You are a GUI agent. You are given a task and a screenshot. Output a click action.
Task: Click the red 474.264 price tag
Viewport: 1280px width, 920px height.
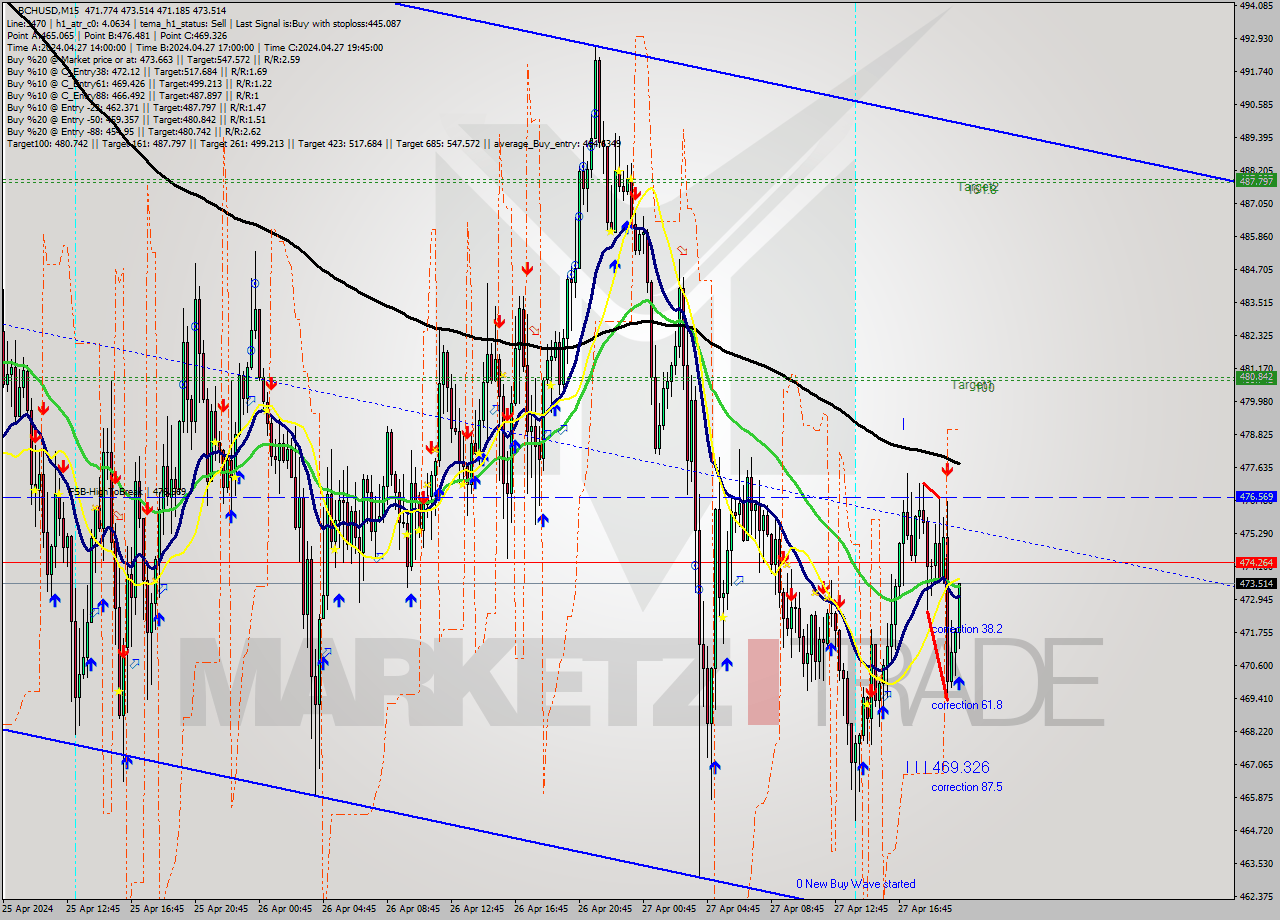click(x=1256, y=562)
